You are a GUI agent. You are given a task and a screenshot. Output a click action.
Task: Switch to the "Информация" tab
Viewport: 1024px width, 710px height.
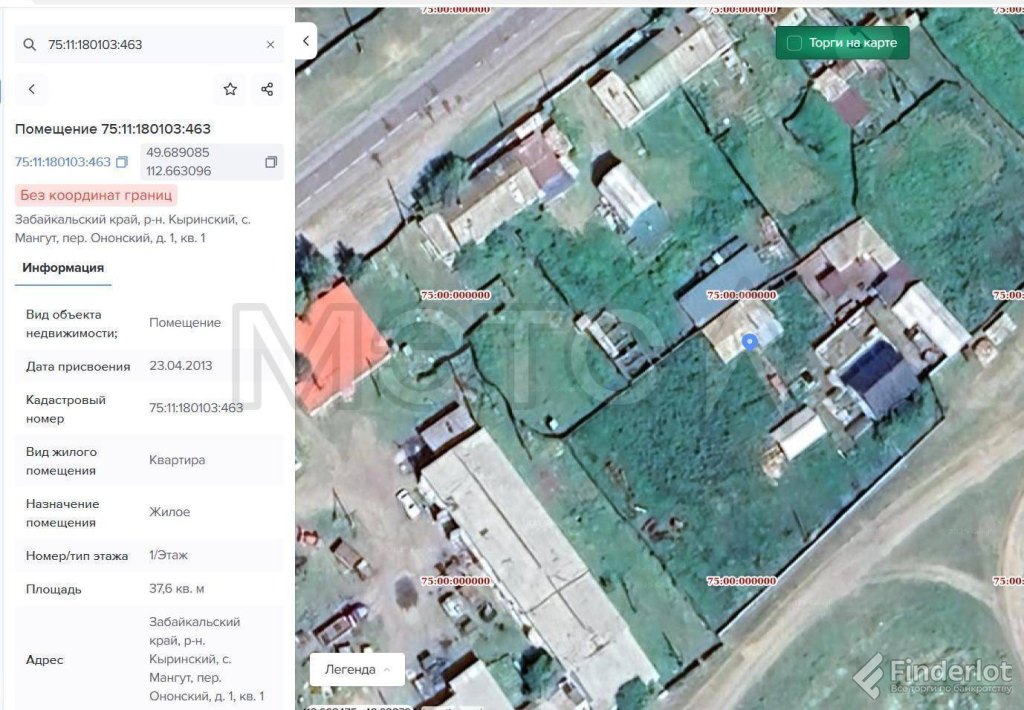(63, 268)
